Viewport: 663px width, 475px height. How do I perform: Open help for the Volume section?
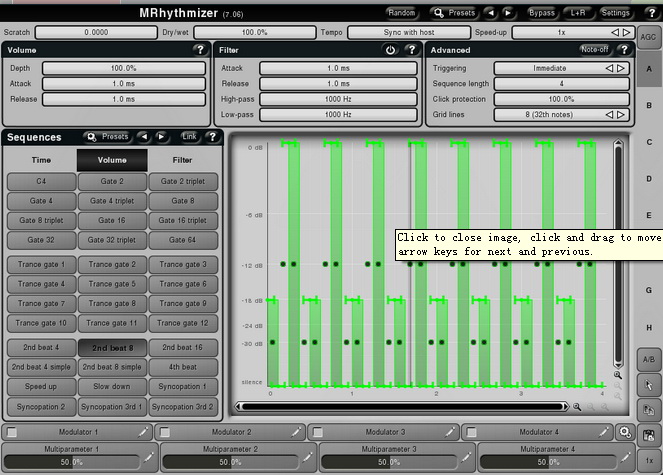click(200, 49)
